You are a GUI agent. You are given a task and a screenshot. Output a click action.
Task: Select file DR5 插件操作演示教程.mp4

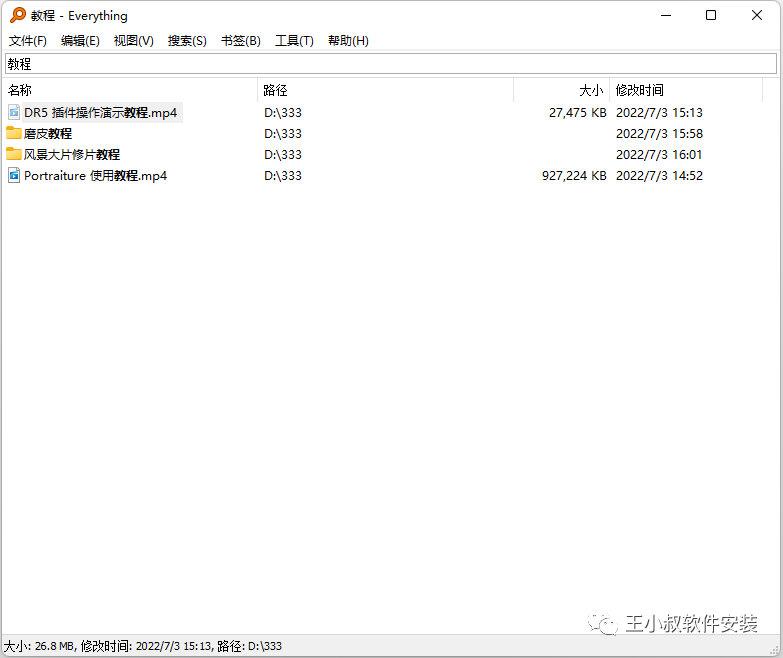pyautogui.click(x=100, y=113)
